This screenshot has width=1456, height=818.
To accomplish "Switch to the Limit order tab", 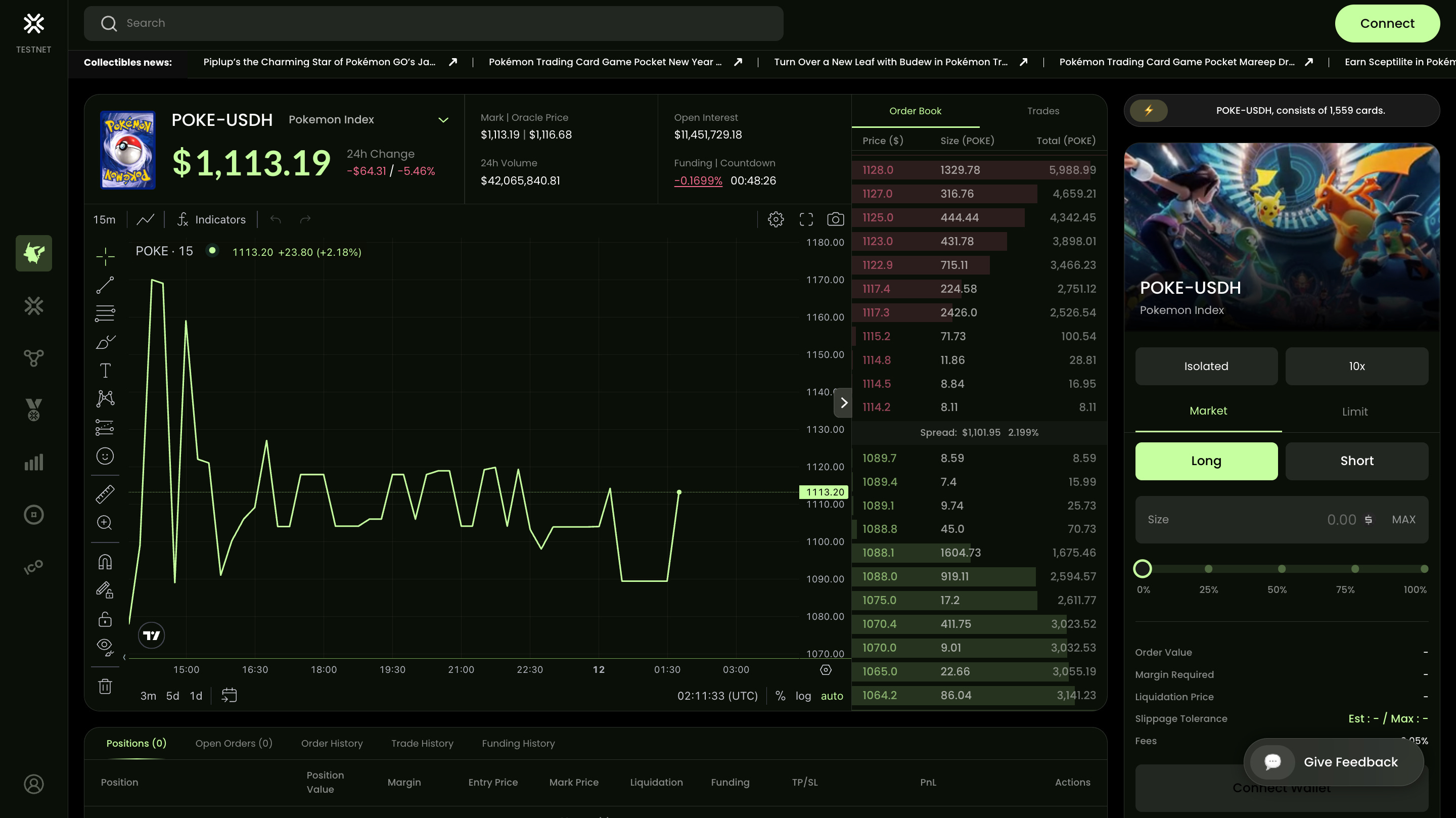I will pyautogui.click(x=1355, y=412).
